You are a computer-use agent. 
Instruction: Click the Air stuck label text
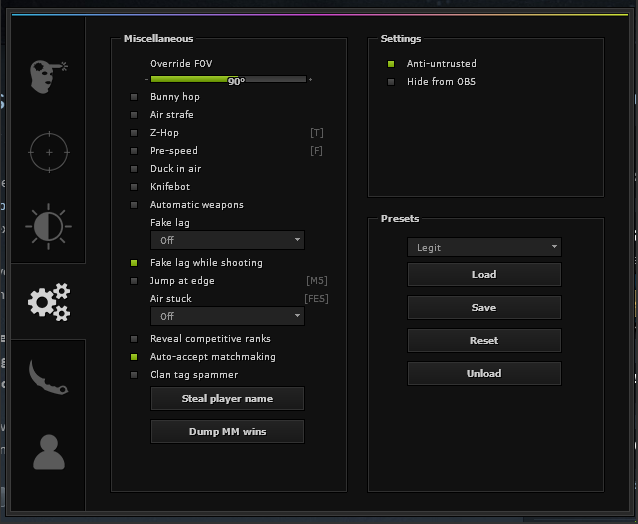tap(170, 299)
